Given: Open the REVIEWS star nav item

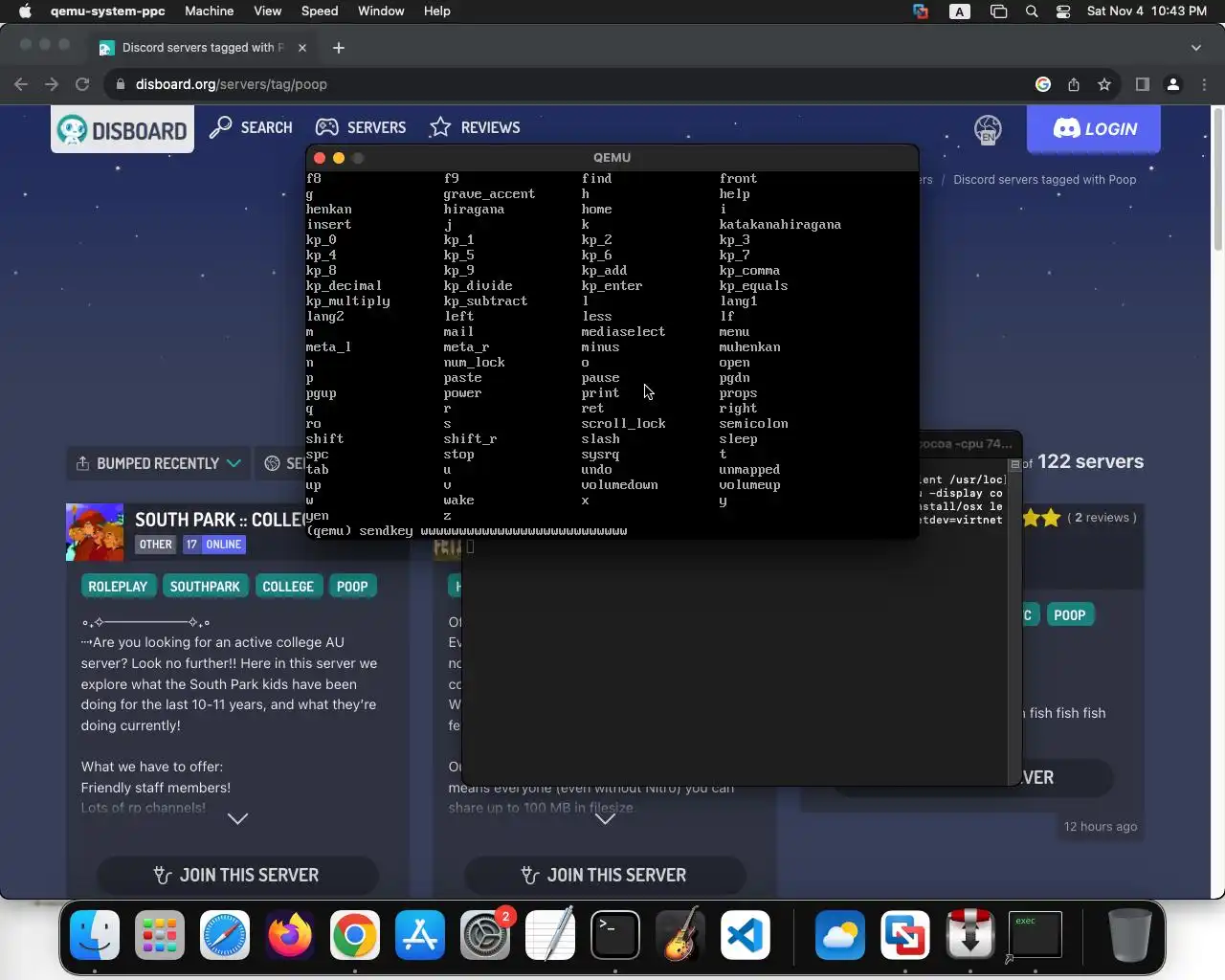Looking at the screenshot, I should pos(475,127).
